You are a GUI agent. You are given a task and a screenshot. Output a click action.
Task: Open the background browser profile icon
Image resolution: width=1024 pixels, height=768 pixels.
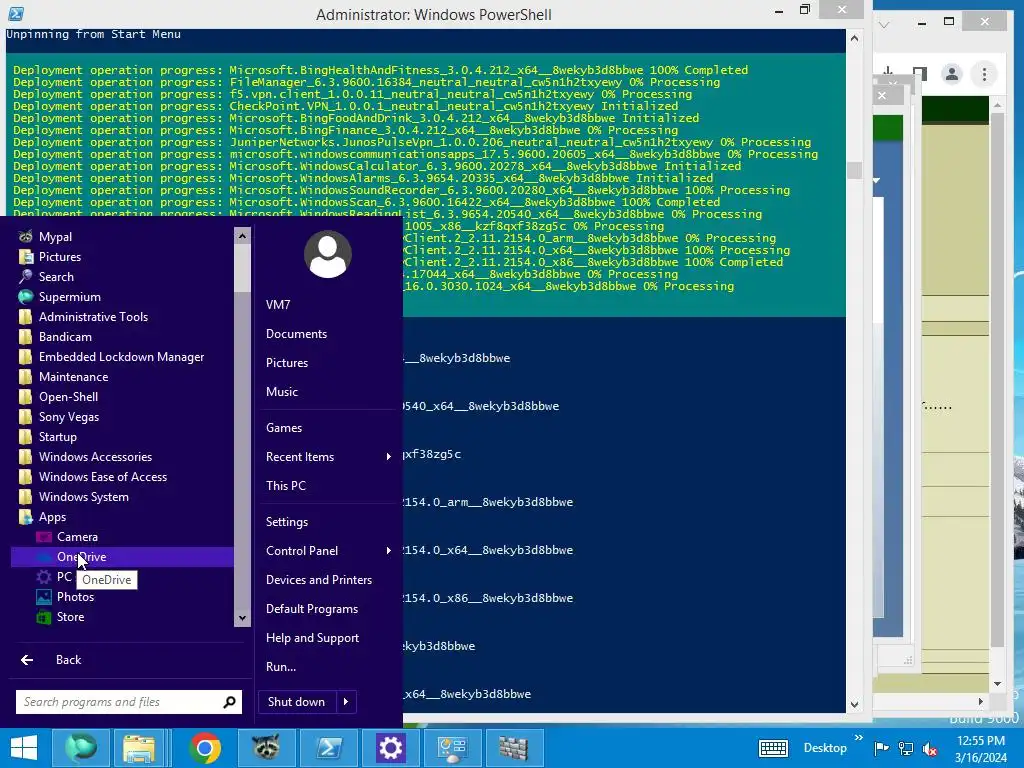(952, 74)
